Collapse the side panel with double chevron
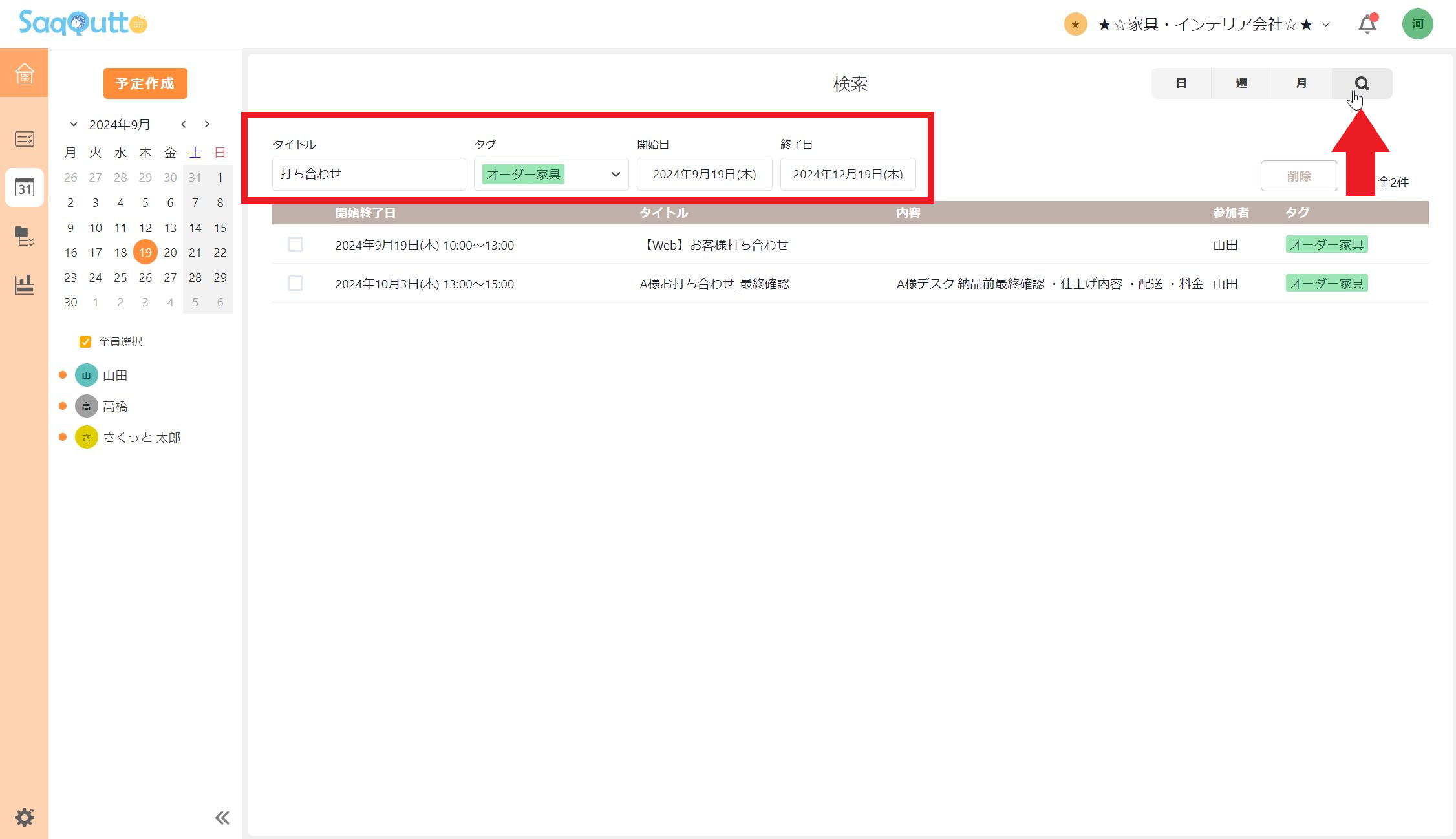 coord(222,818)
